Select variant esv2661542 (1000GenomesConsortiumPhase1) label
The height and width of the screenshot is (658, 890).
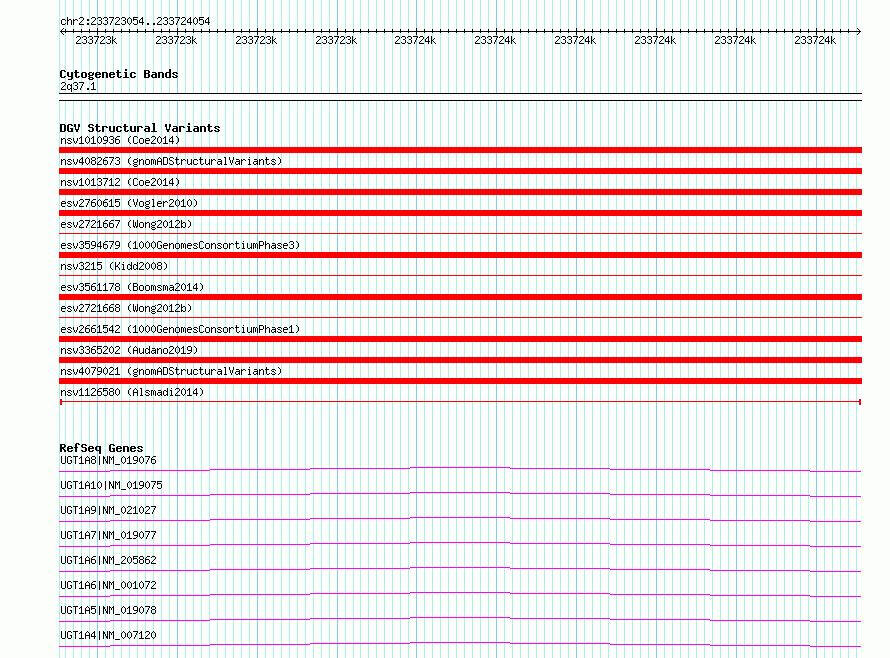180,329
